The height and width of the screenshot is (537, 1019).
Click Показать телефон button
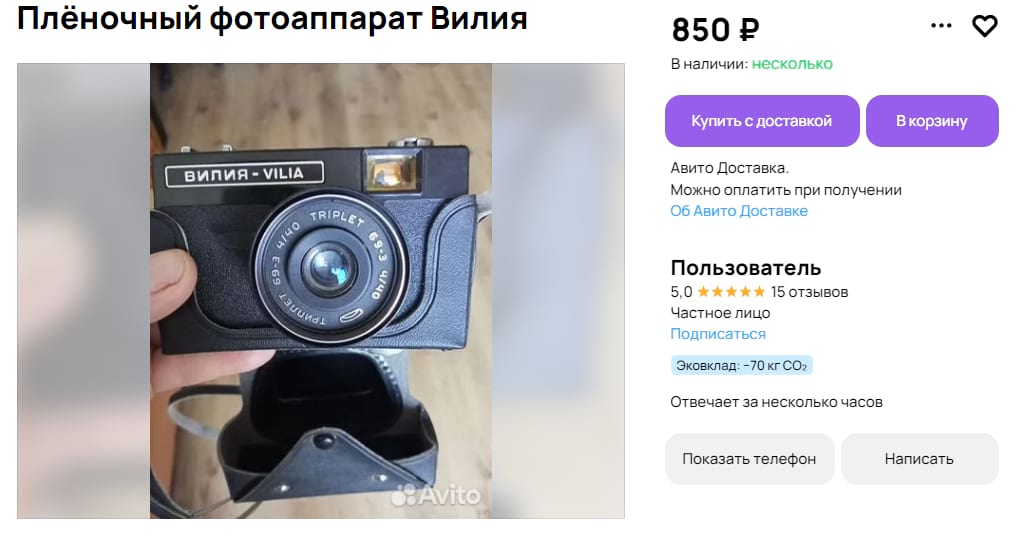click(749, 459)
